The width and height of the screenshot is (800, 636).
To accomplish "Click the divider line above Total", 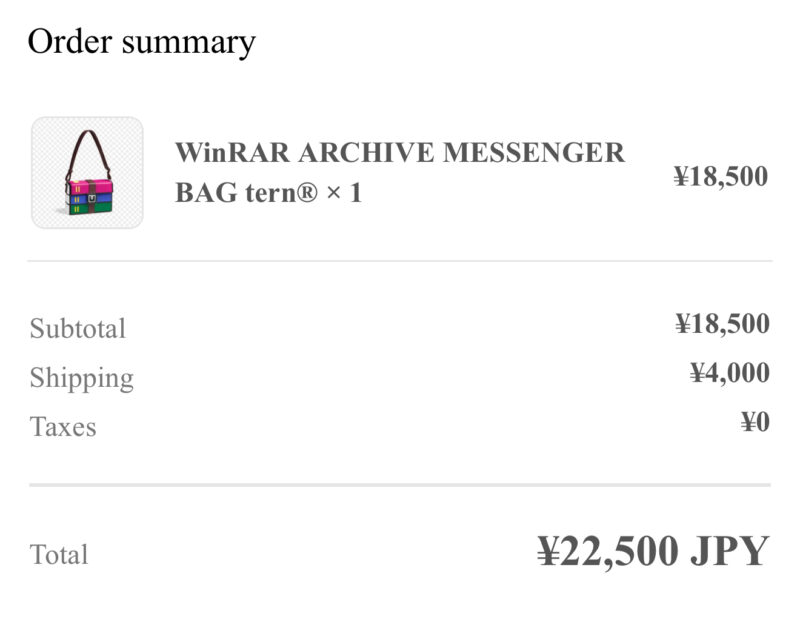I will (400, 485).
